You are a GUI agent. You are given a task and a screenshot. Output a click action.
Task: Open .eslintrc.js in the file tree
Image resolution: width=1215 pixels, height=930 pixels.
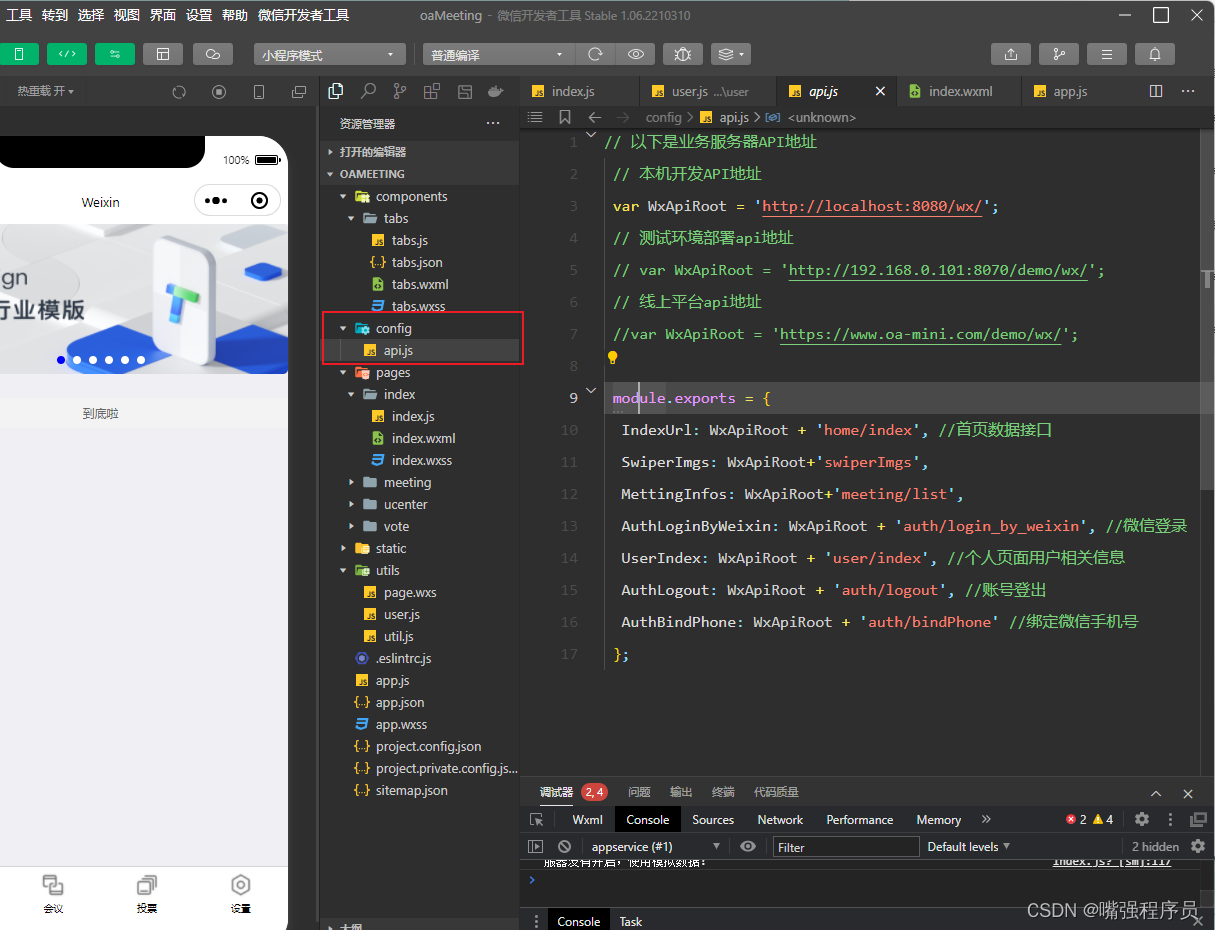click(x=419, y=658)
